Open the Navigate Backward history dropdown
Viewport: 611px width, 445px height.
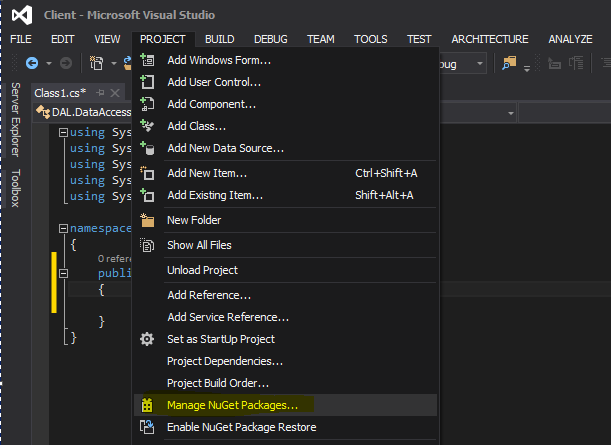[x=49, y=63]
